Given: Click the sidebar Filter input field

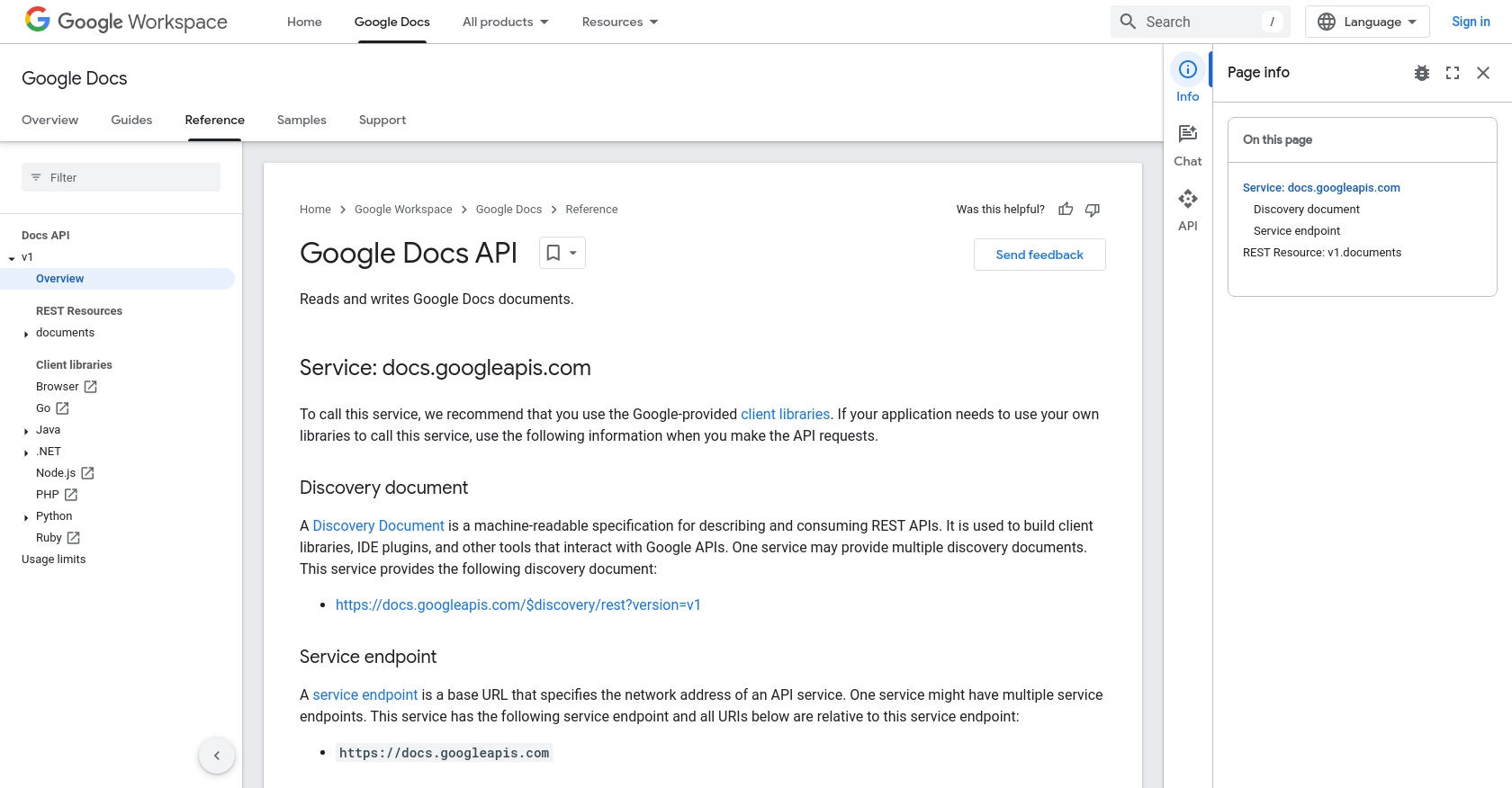Looking at the screenshot, I should tap(121, 177).
